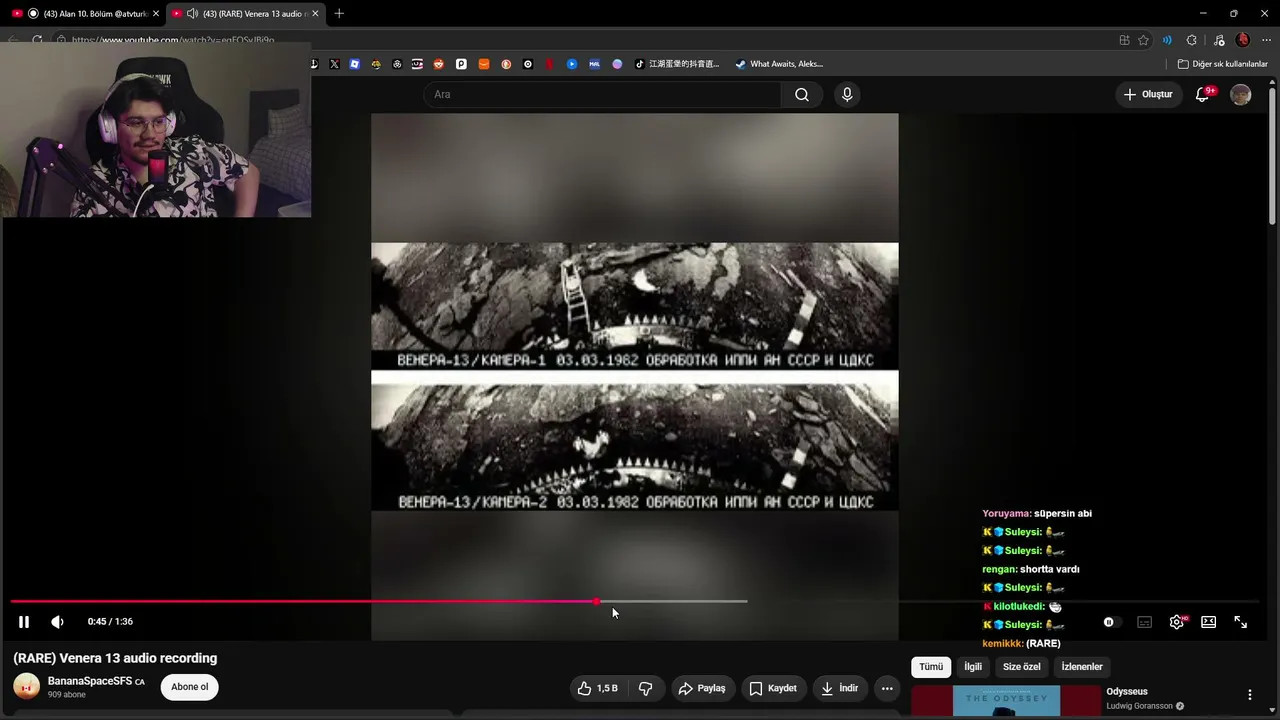1280x720 pixels.
Task: Click the YouTube search field labeled Ara
Action: coord(604,94)
